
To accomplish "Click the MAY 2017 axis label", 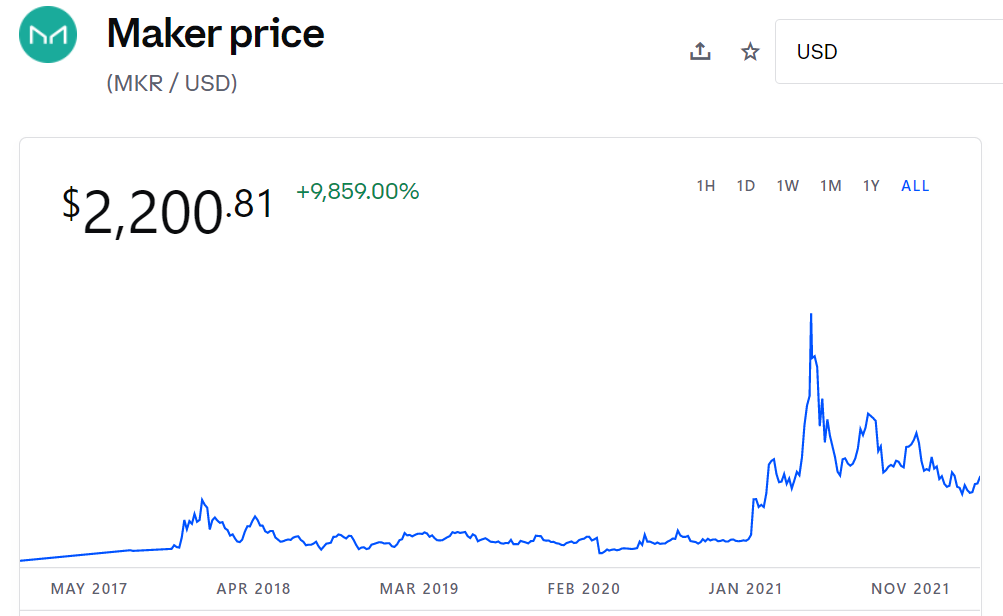I will (x=89, y=589).
